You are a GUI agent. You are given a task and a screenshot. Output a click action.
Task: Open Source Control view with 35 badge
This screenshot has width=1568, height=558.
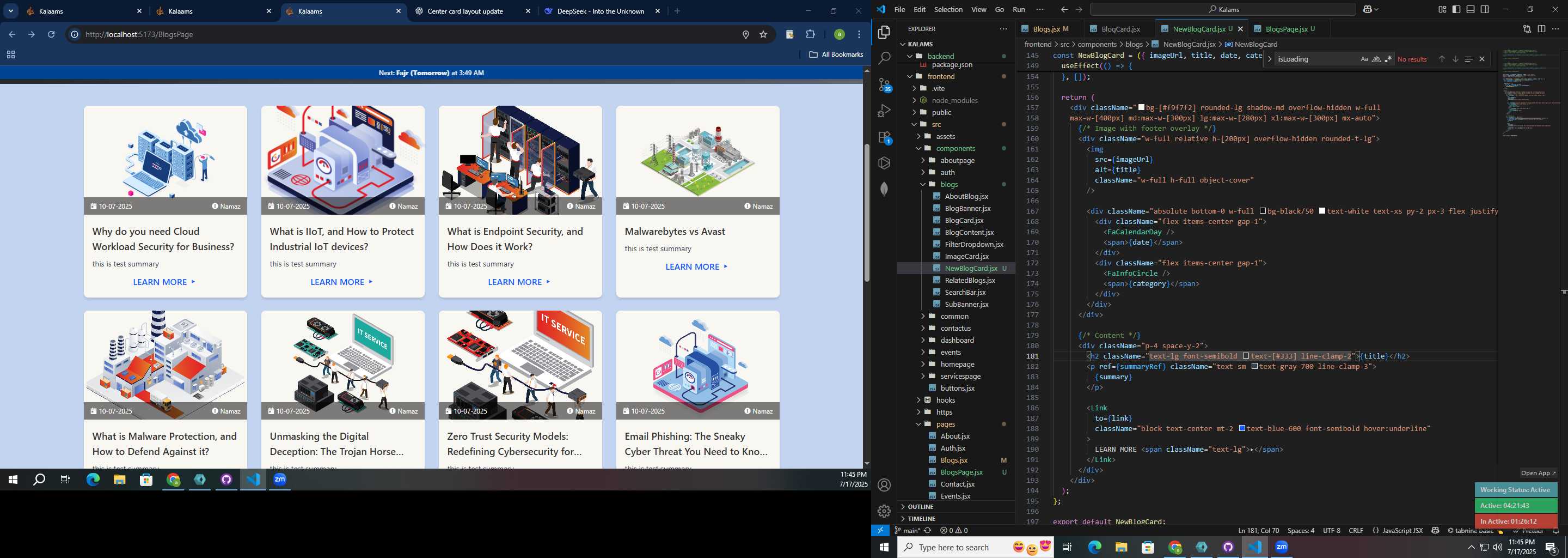(x=884, y=84)
